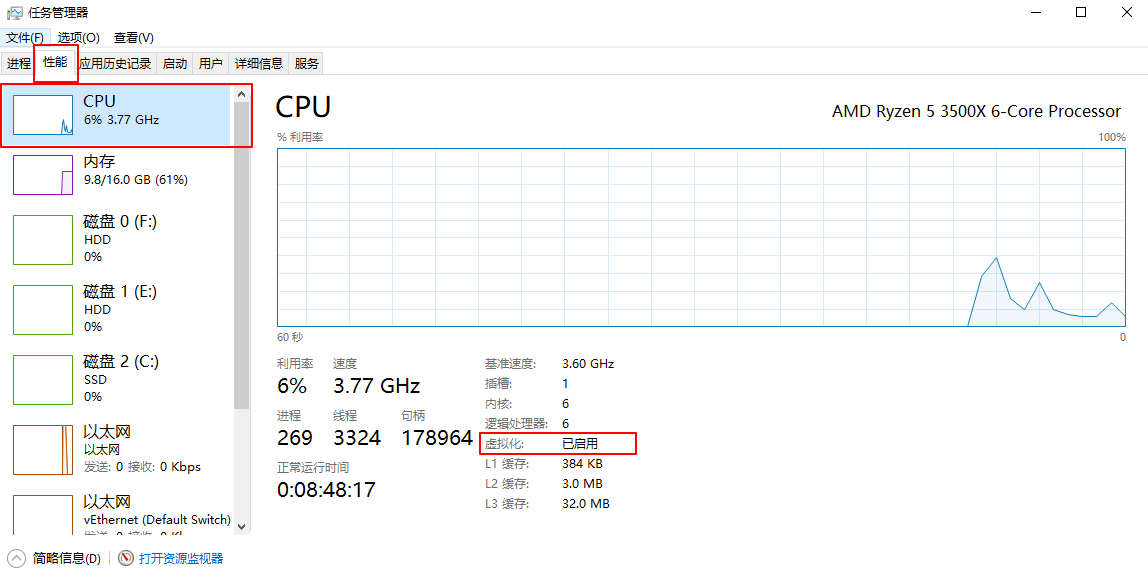The image size is (1148, 575).
Task: Select the 内存 memory usage graph
Action: click(43, 175)
